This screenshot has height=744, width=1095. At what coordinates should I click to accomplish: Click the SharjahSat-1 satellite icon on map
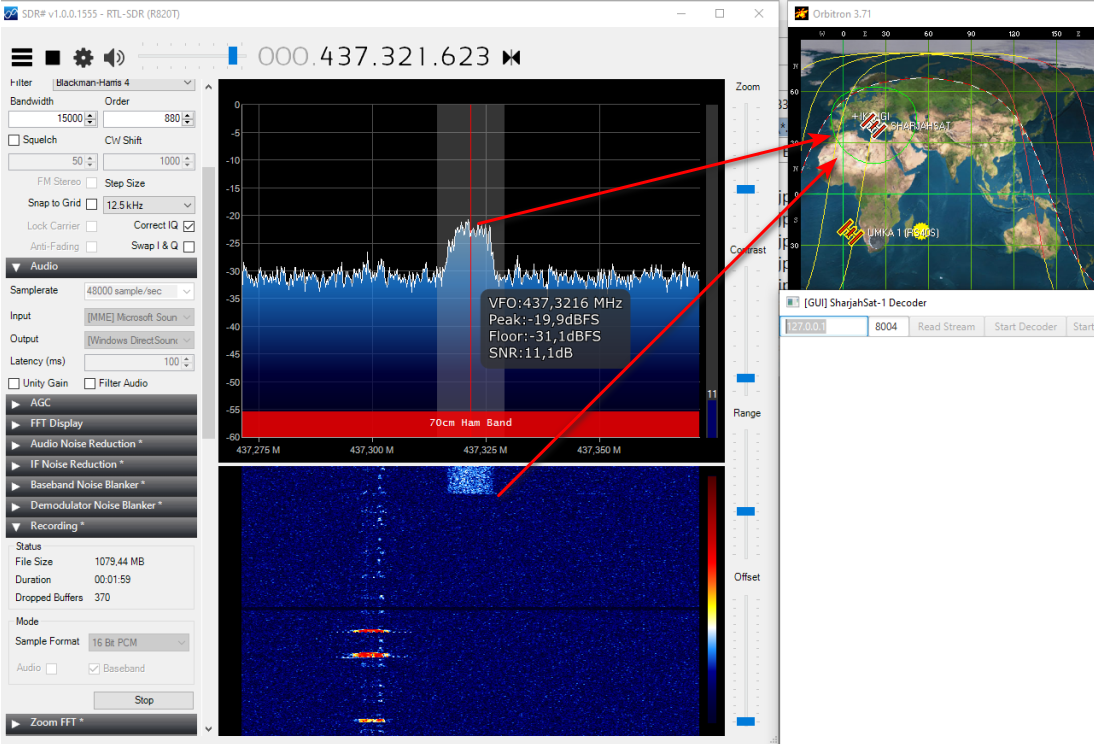pos(872,125)
